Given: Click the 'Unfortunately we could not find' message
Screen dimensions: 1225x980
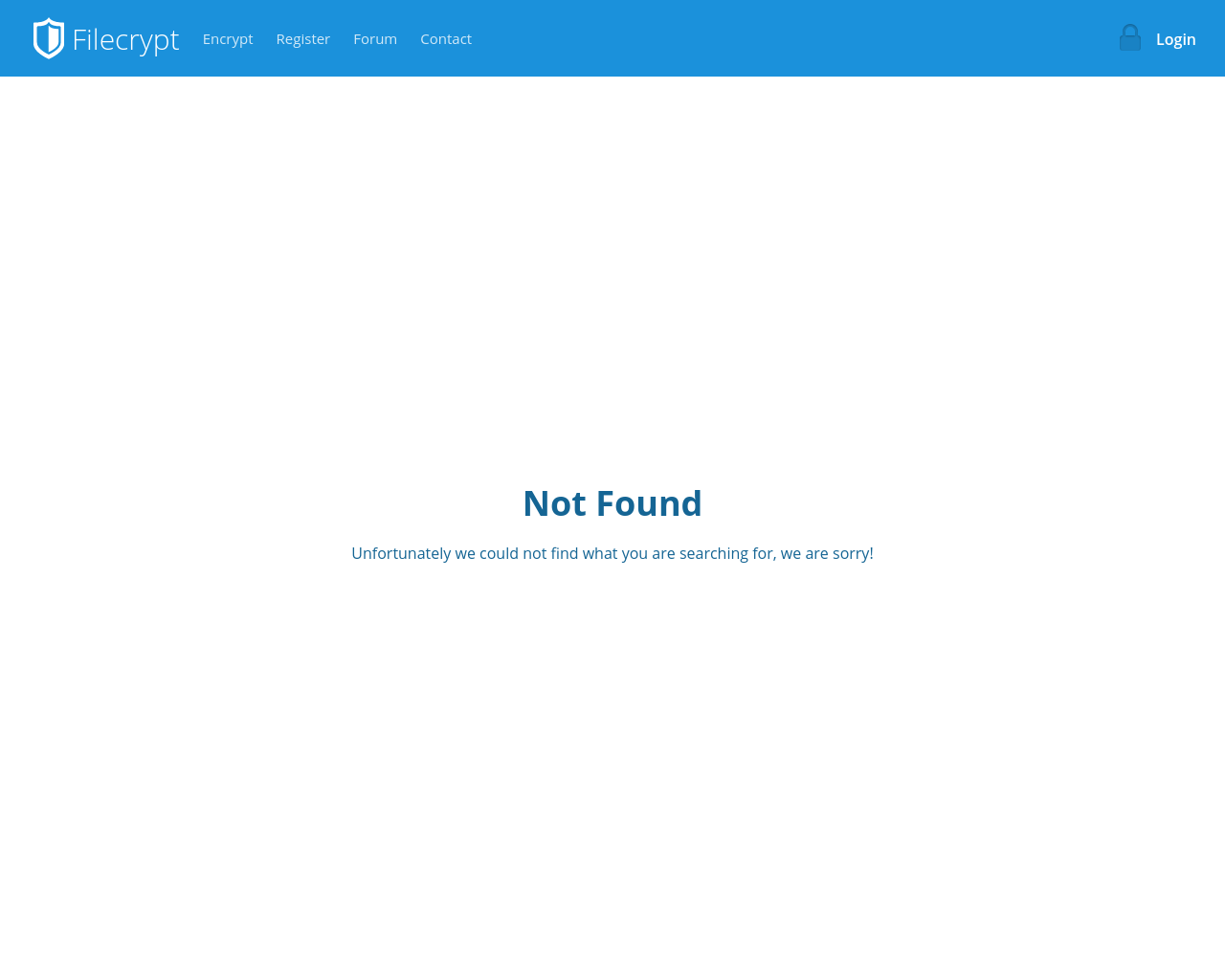Looking at the screenshot, I should coord(612,553).
